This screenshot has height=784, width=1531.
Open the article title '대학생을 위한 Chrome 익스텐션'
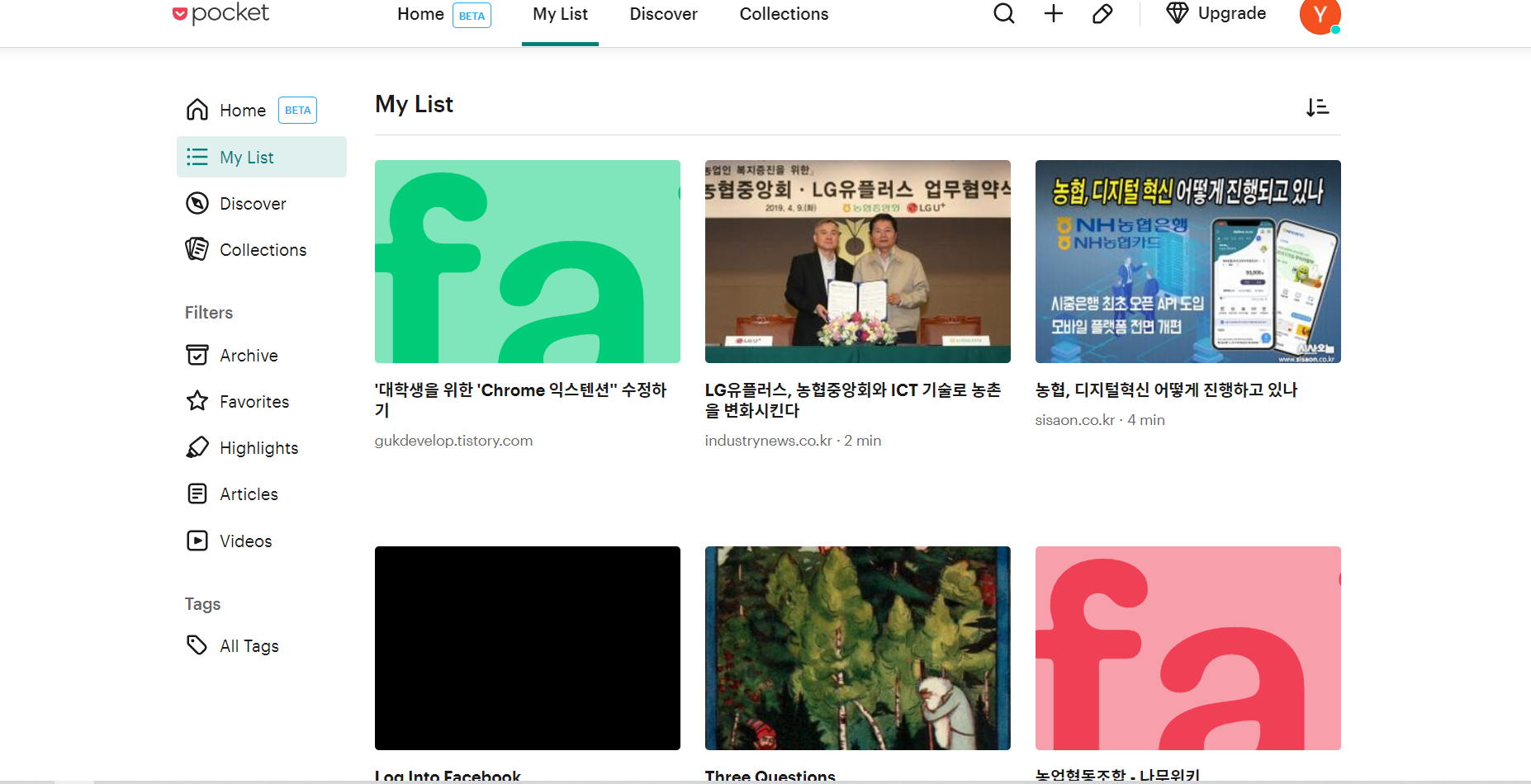[521, 400]
